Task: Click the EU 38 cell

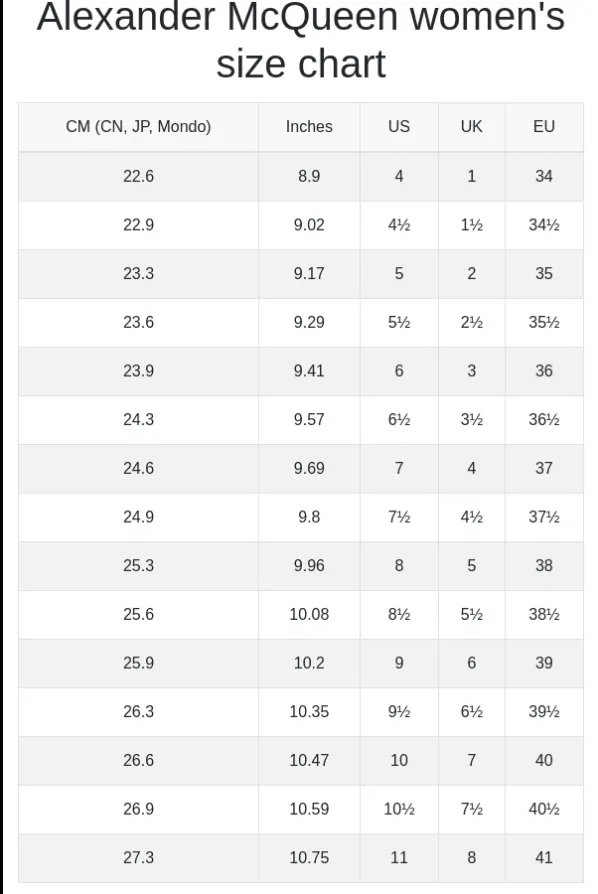Action: (x=544, y=566)
